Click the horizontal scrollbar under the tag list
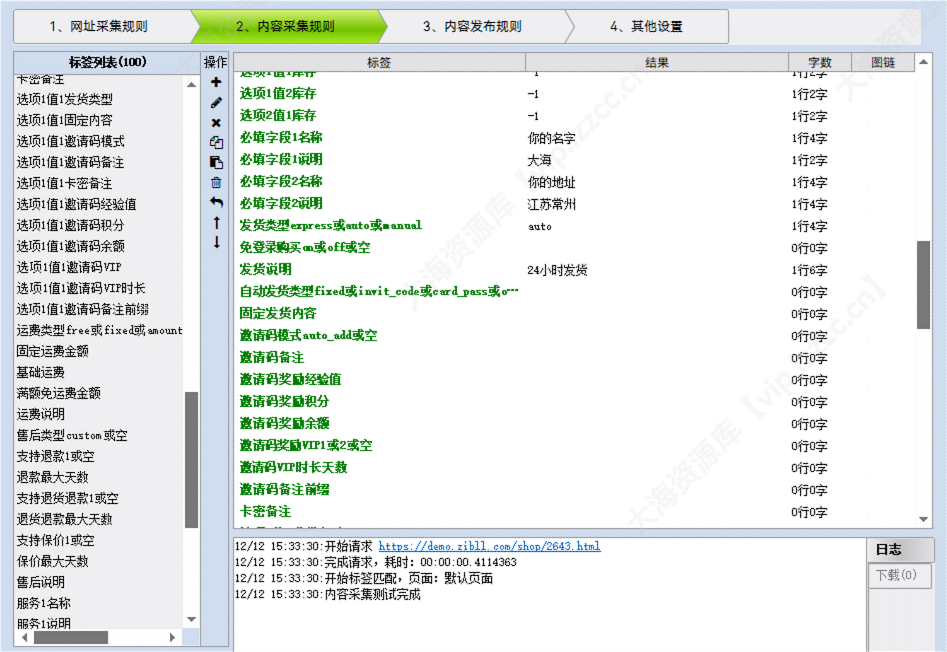947x652 pixels. [x=70, y=637]
